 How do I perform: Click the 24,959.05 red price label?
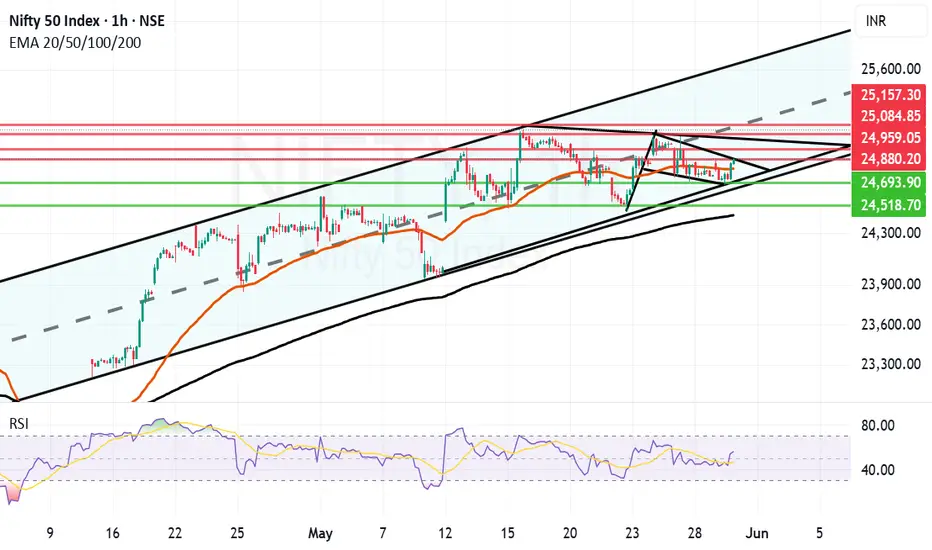point(890,138)
